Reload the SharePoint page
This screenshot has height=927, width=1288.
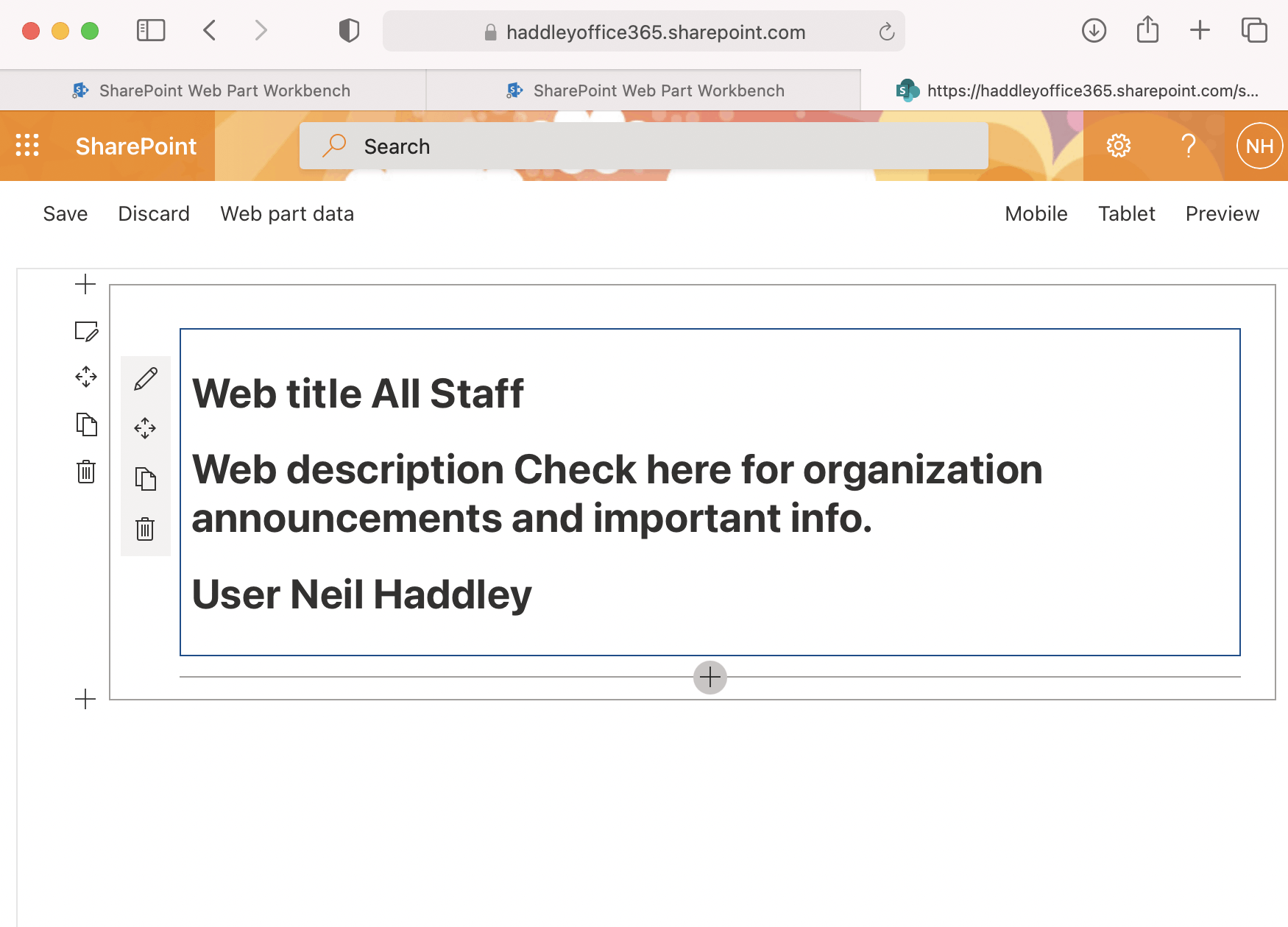(886, 32)
